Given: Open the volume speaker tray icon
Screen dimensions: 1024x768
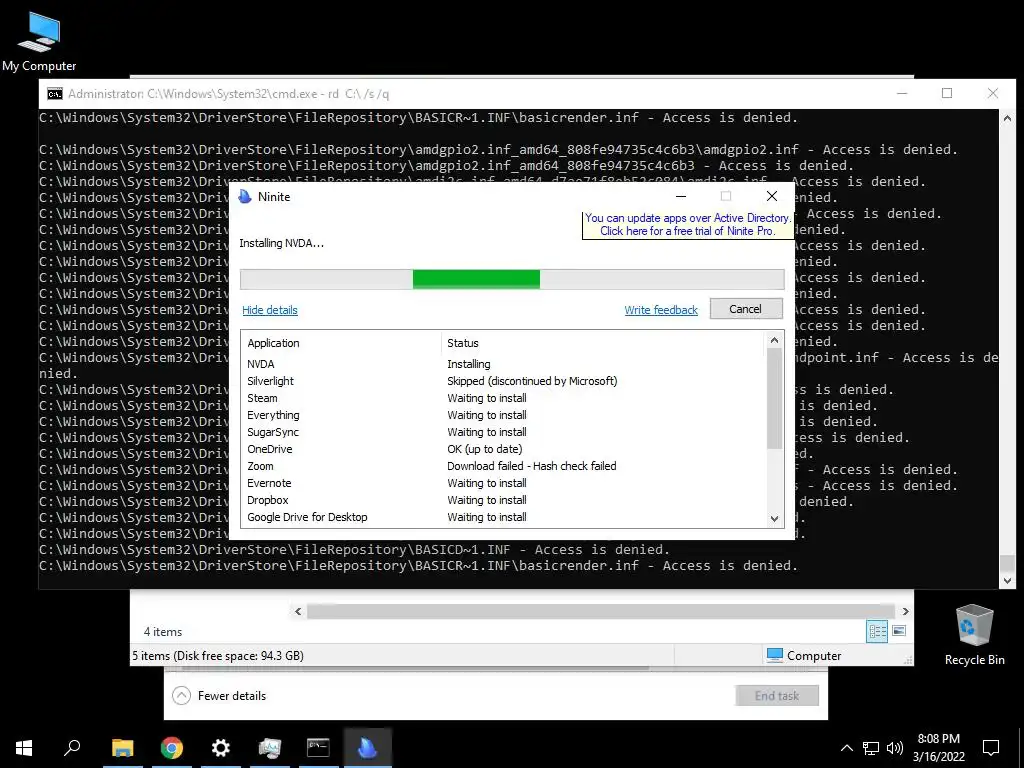Looking at the screenshot, I should coord(895,748).
